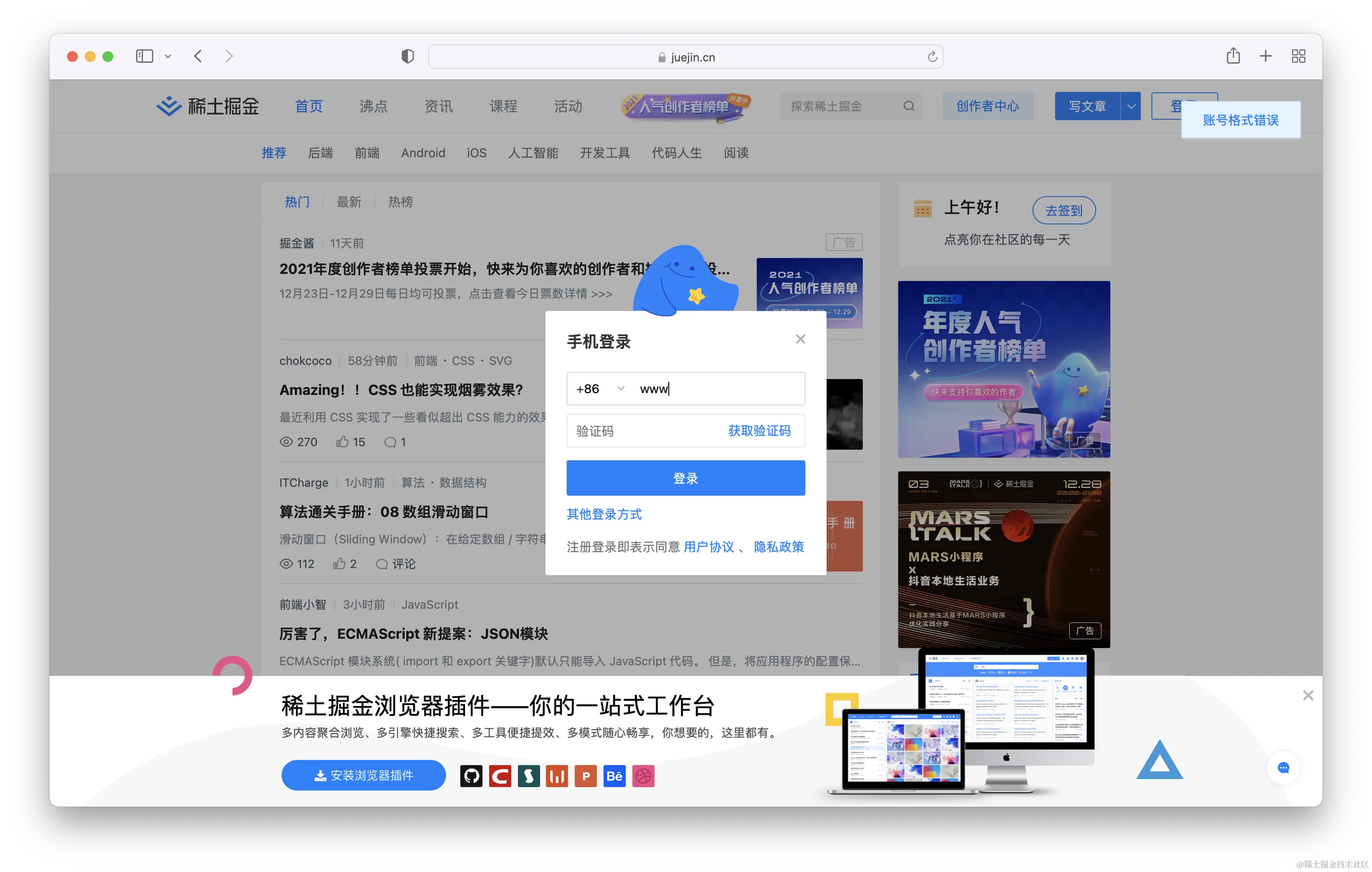Click the 验证码 input field

tap(627, 431)
